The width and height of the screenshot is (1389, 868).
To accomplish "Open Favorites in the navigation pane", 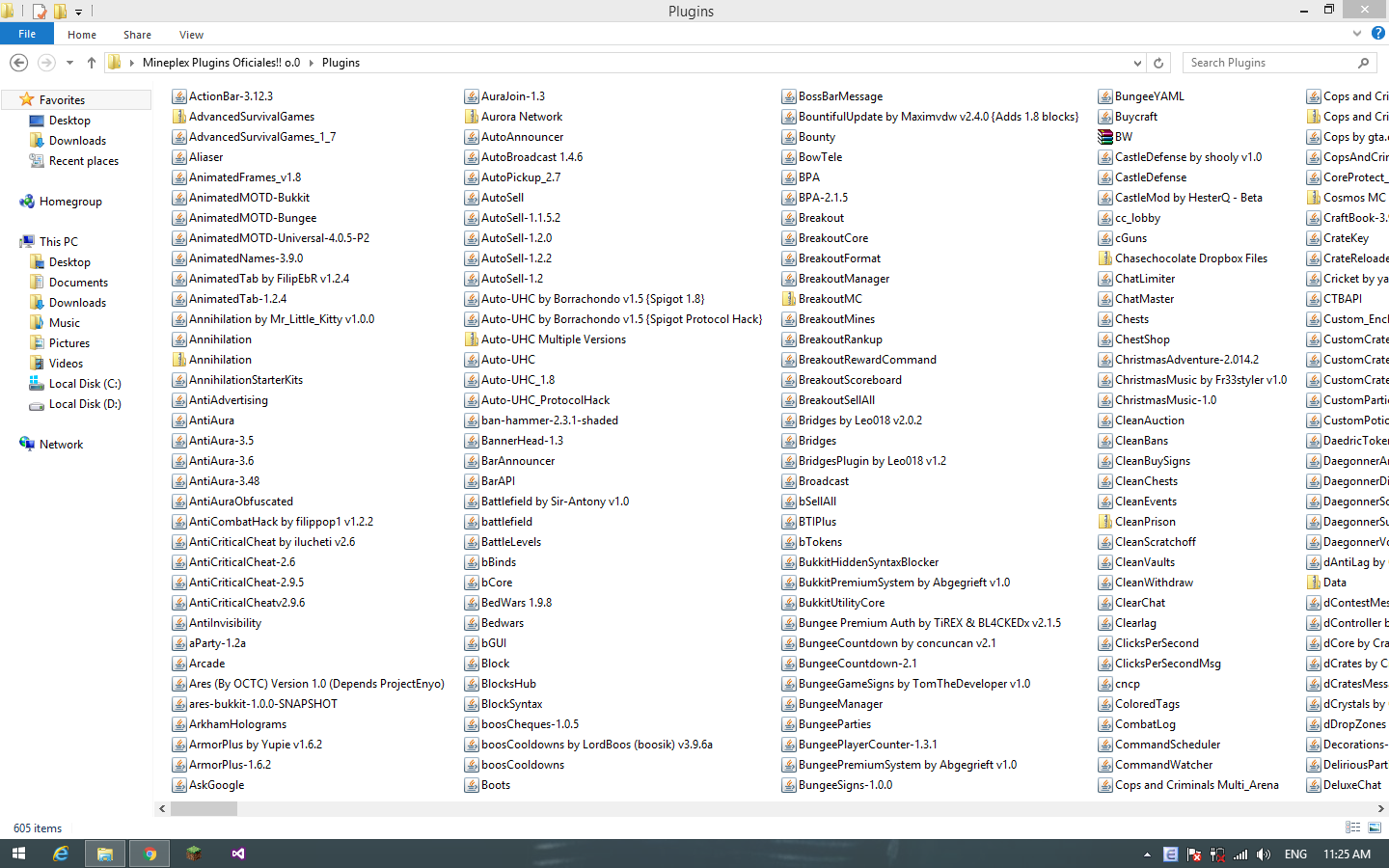I will point(63,100).
